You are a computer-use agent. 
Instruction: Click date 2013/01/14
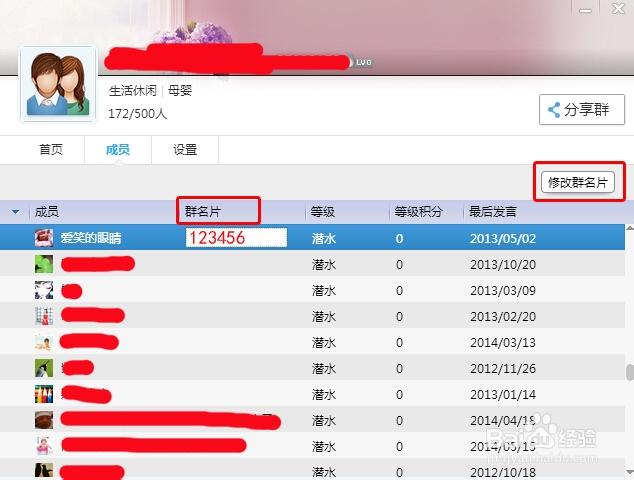pyautogui.click(x=503, y=394)
